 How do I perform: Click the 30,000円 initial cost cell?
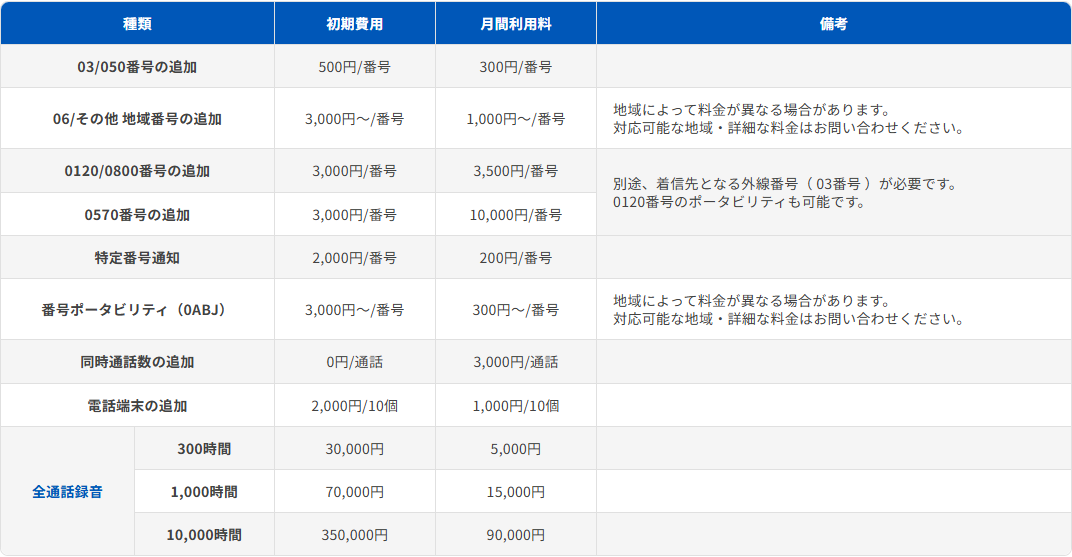[355, 448]
